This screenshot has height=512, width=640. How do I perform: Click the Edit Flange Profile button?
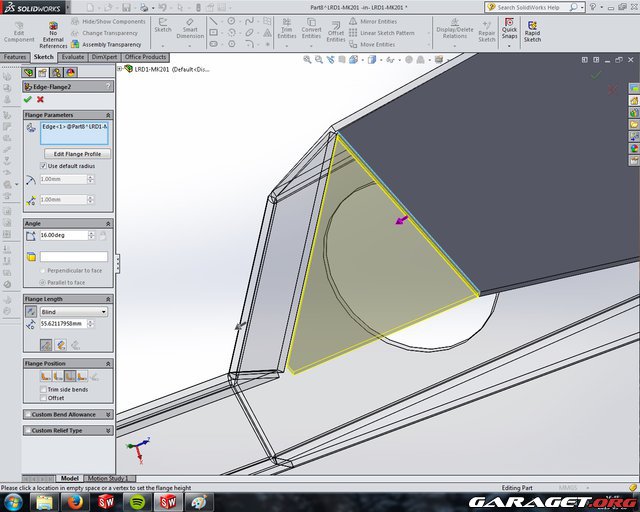coord(77,153)
